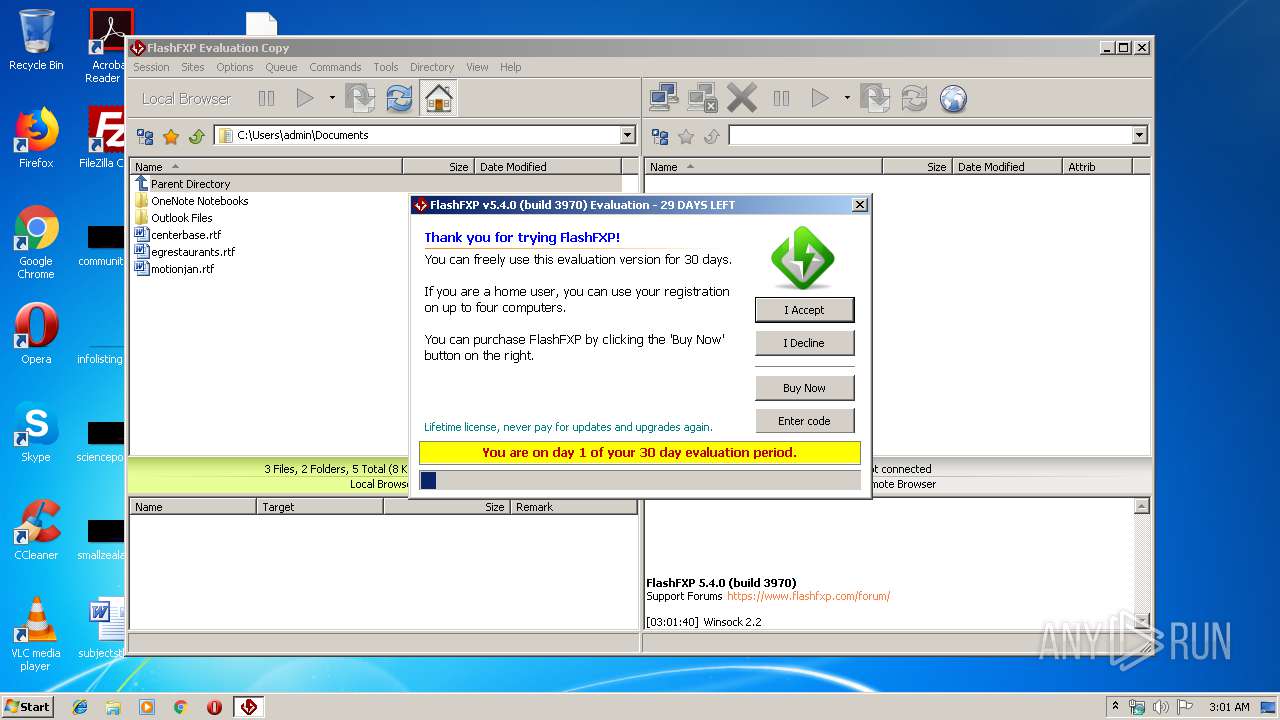Screen dimensions: 1280x720
Task: Sort local list by Date Modified column
Action: 548,167
